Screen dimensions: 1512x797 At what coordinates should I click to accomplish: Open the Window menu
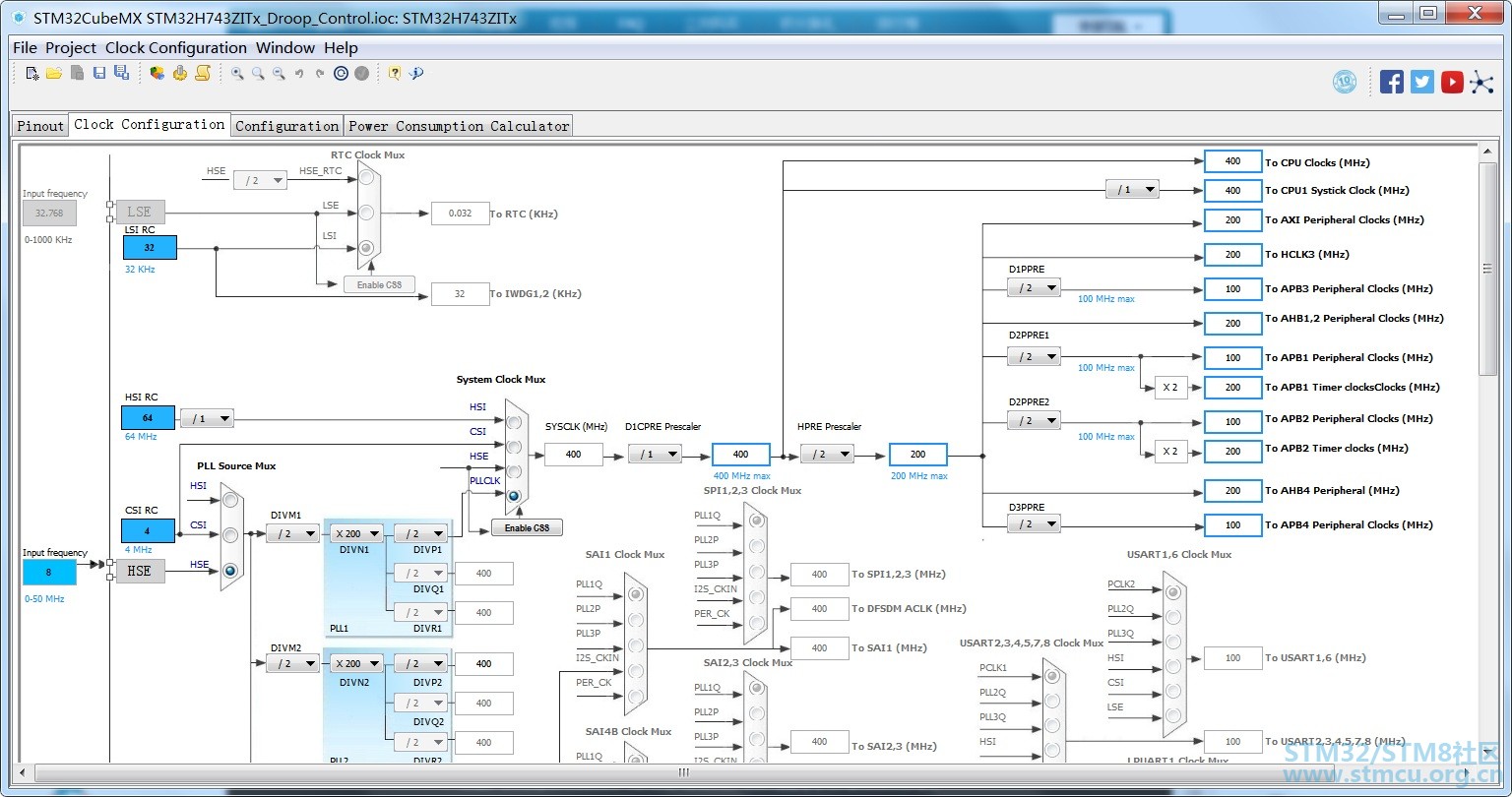(286, 47)
